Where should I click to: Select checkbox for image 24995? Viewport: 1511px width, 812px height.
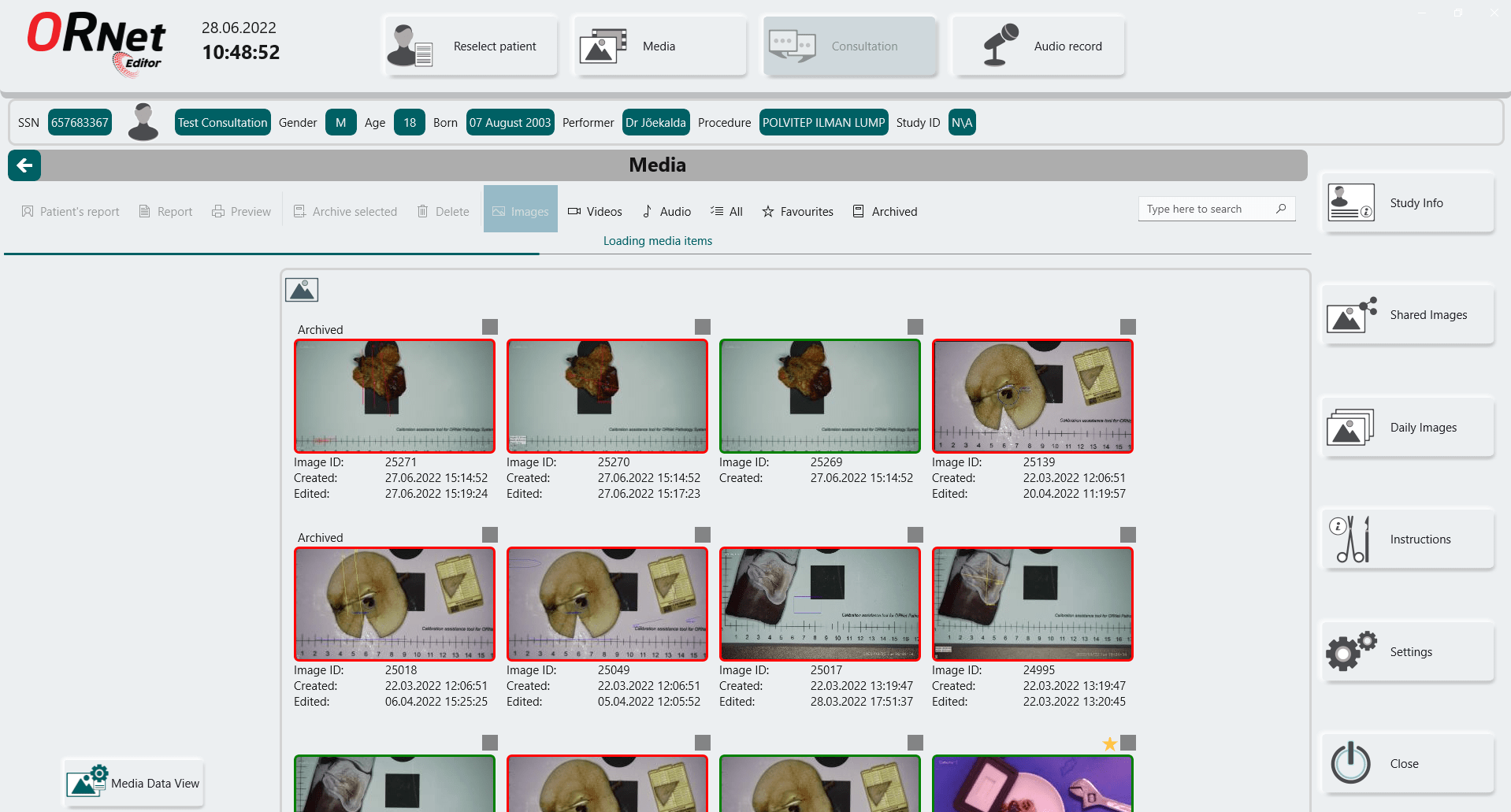[x=1128, y=534]
